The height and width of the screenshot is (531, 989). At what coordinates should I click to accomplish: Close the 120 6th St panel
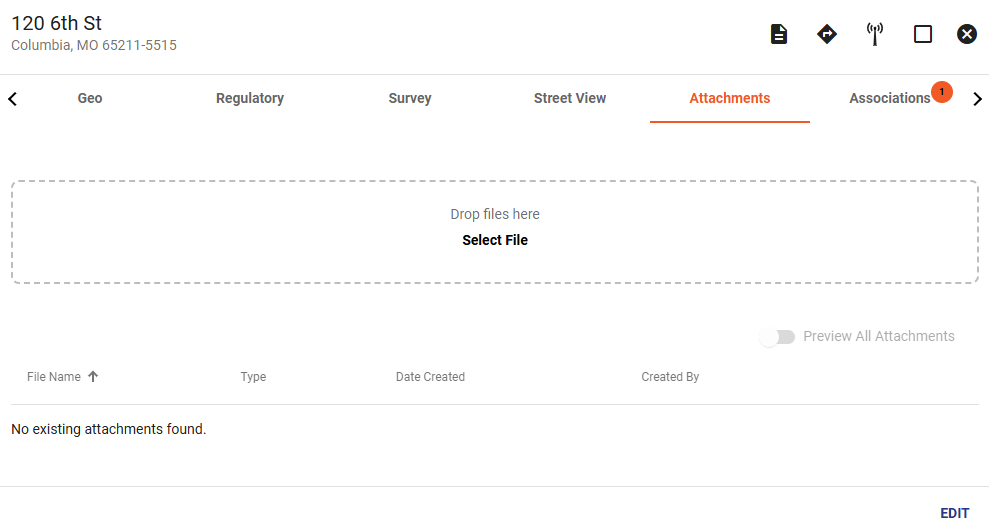[x=967, y=34]
